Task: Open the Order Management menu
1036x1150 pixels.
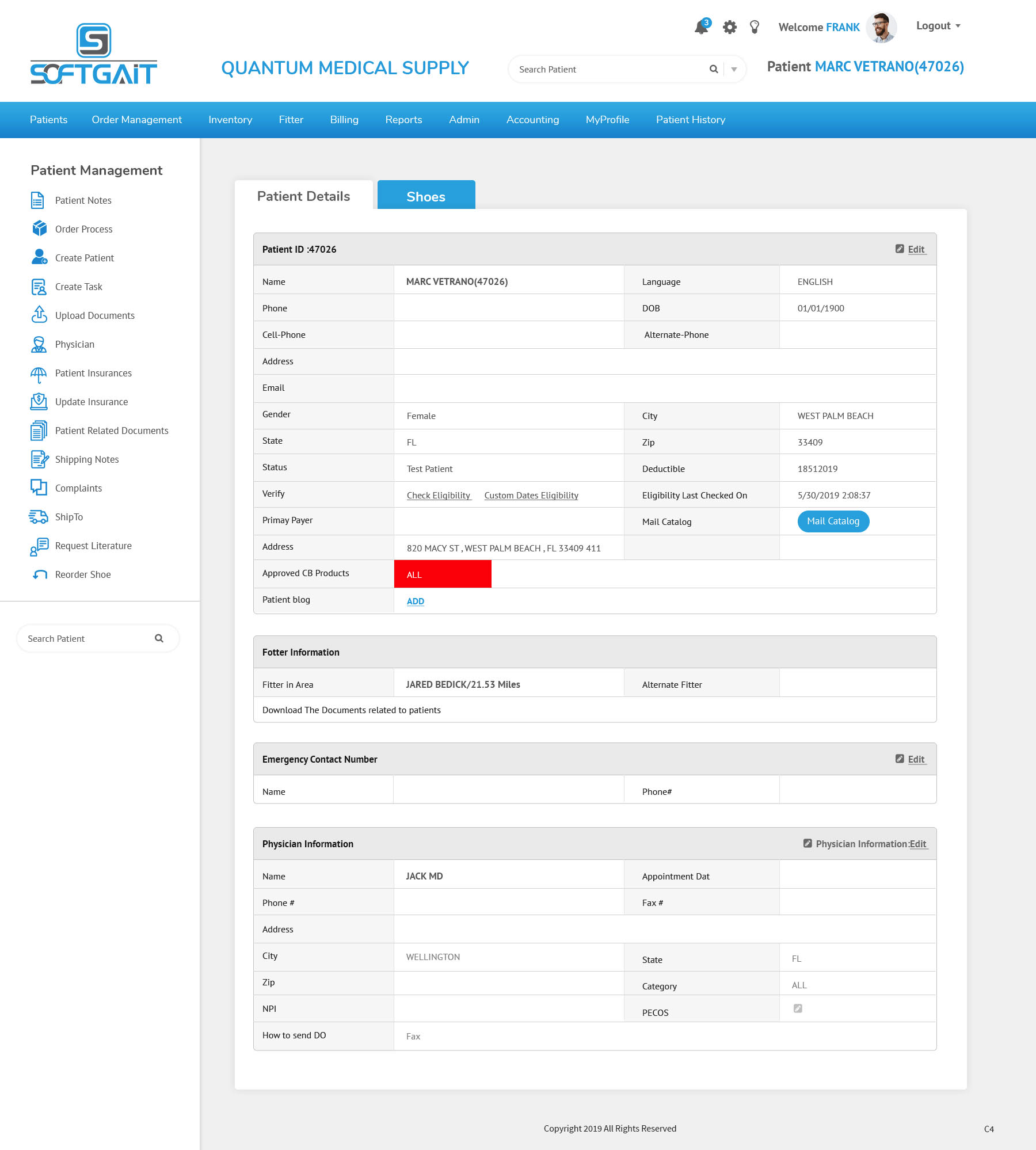Action: point(137,120)
